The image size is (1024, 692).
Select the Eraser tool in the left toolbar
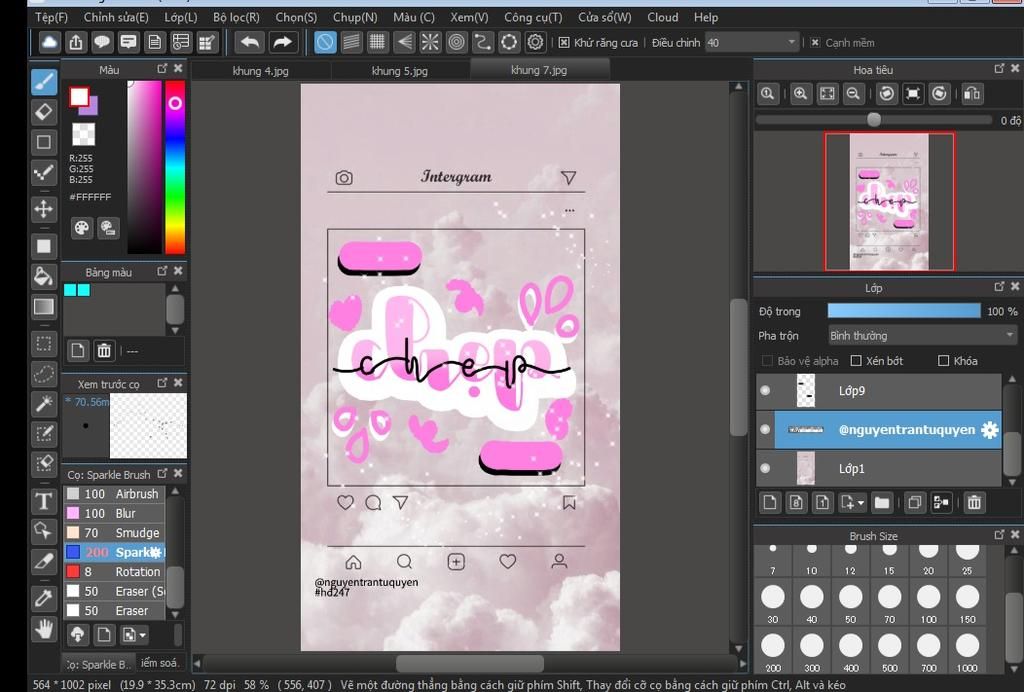point(44,112)
